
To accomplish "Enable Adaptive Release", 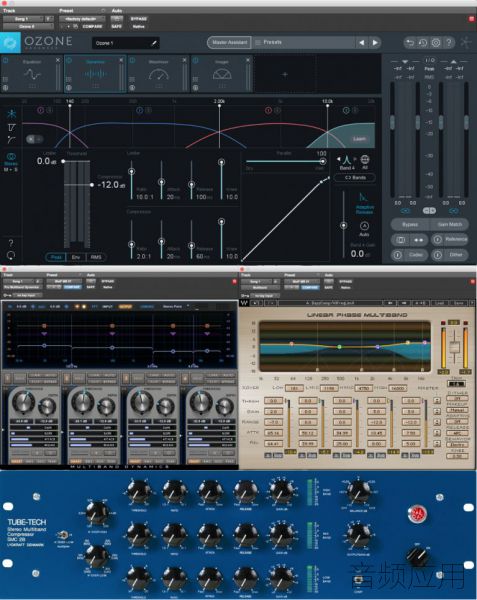I will [x=364, y=203].
